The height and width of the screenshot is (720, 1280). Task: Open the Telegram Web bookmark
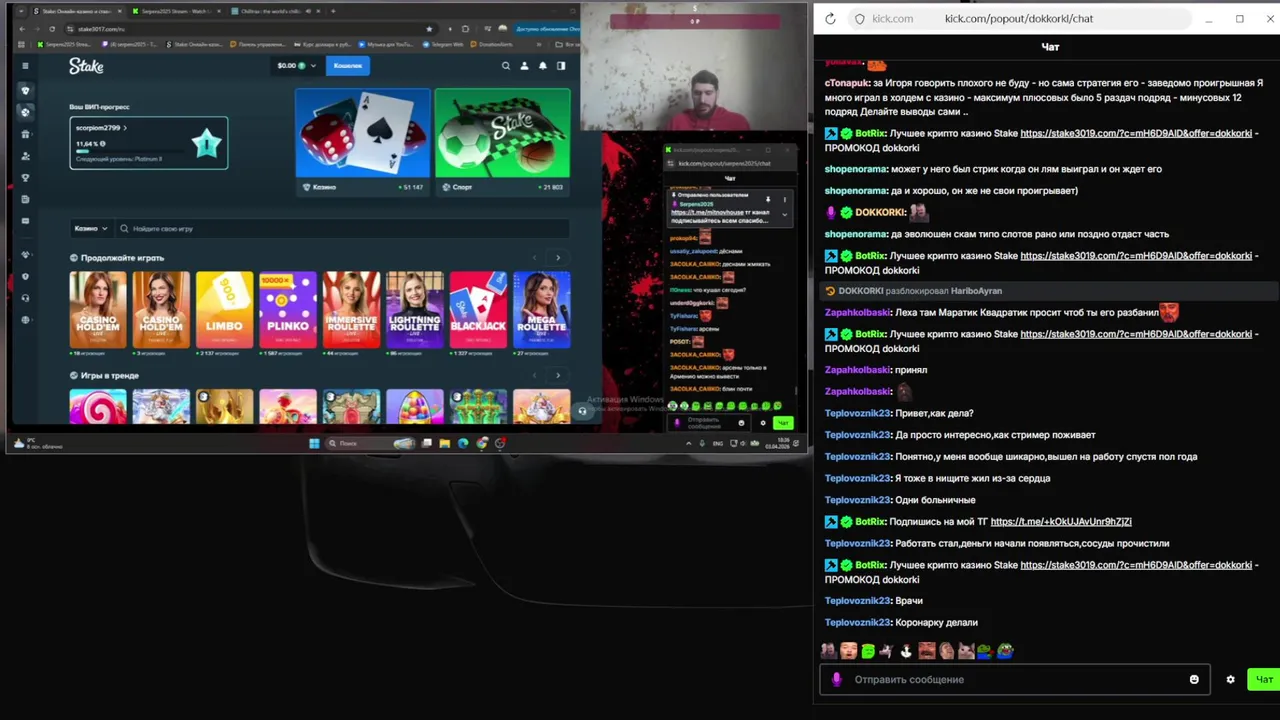point(445,45)
